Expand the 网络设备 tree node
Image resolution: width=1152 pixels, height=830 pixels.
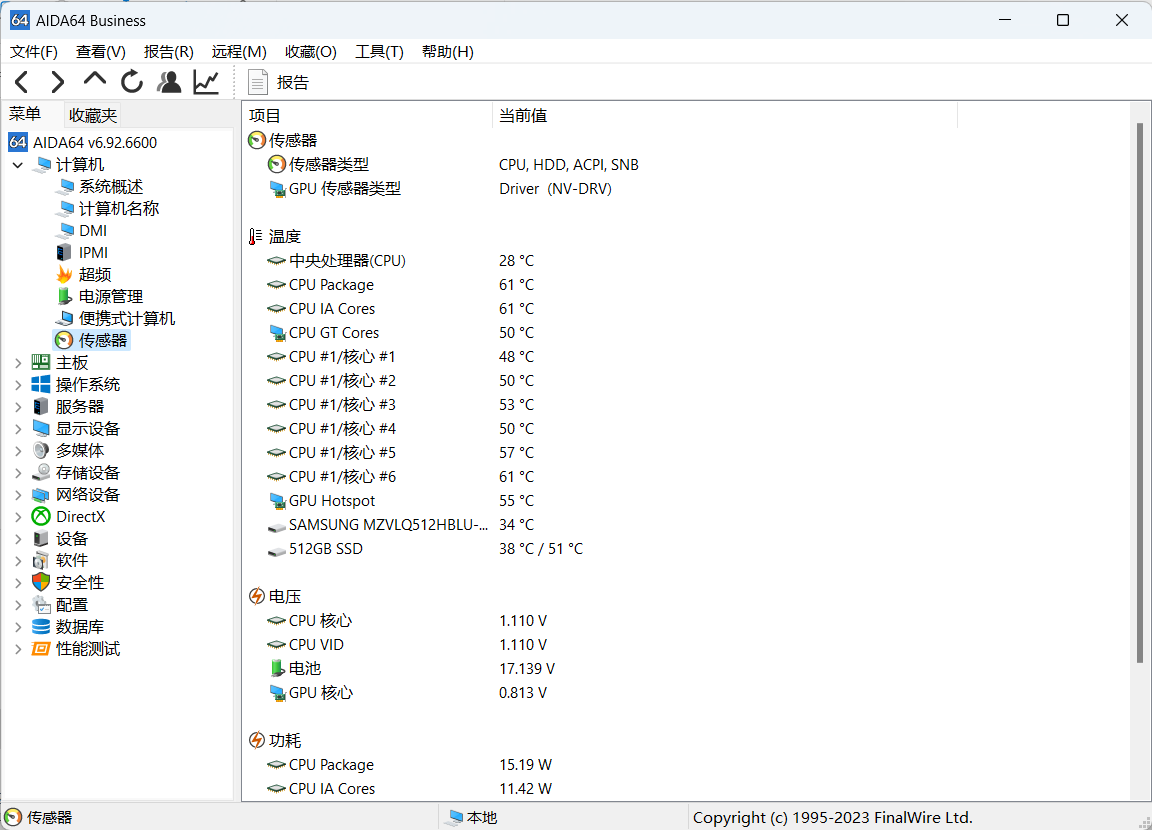pyautogui.click(x=18, y=495)
